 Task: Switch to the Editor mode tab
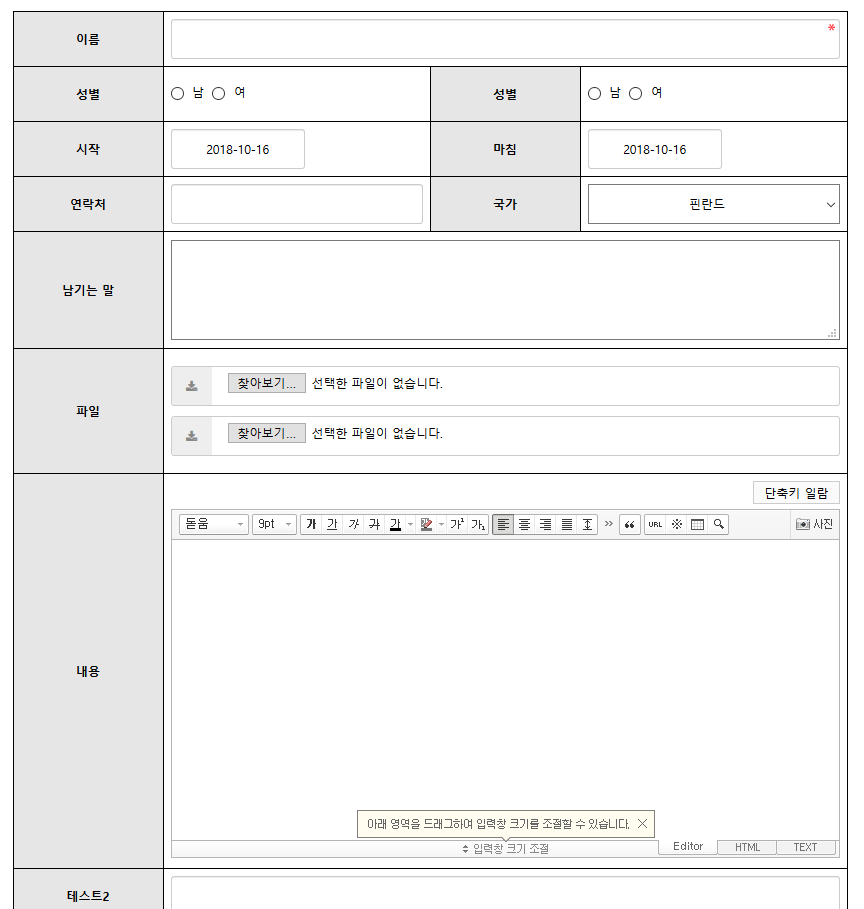pyautogui.click(x=688, y=846)
